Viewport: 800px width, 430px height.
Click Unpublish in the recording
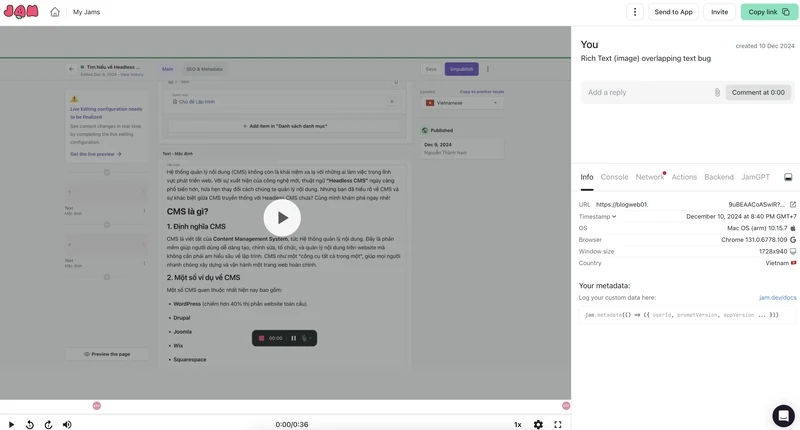point(461,69)
